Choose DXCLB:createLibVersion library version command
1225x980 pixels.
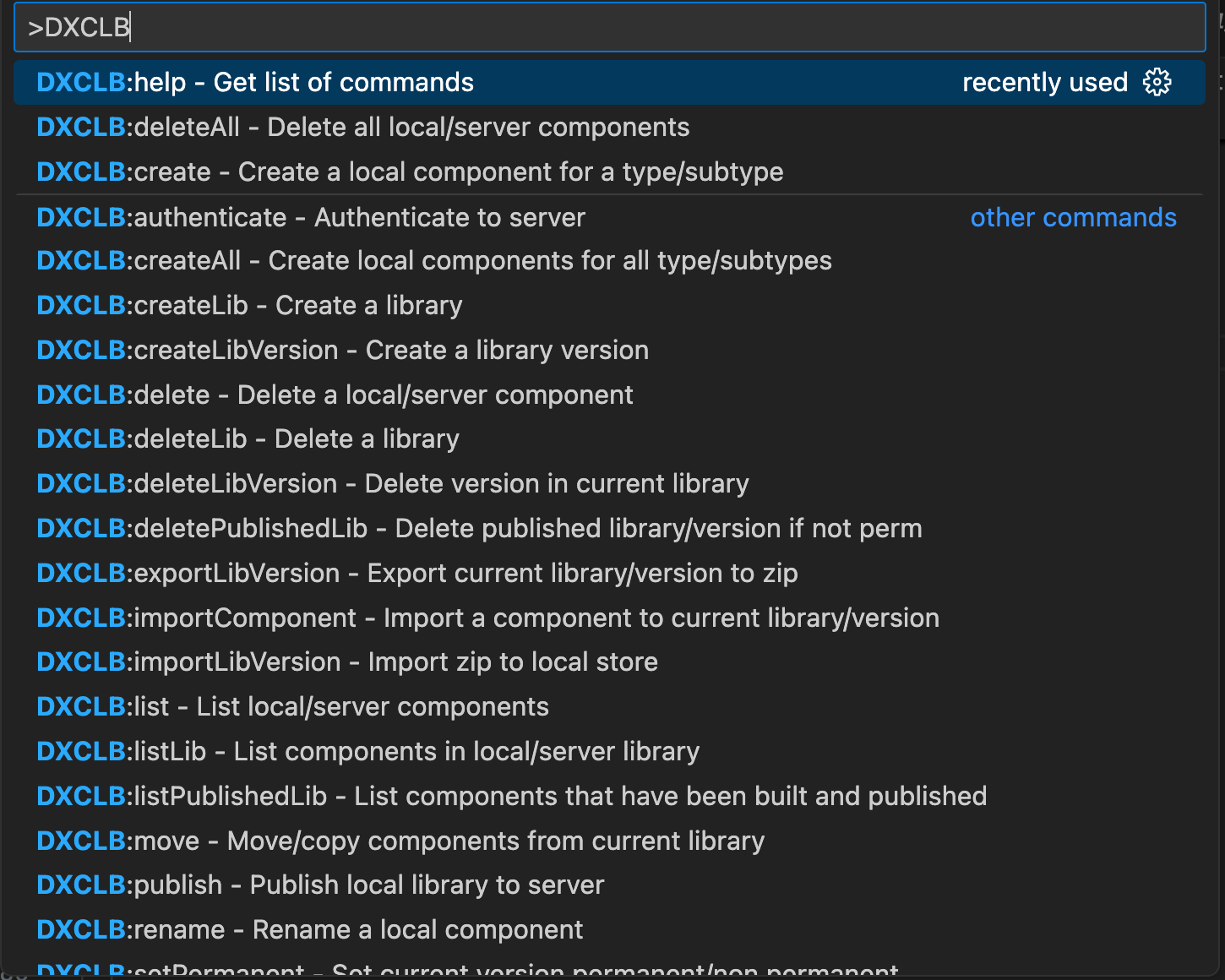pos(342,350)
